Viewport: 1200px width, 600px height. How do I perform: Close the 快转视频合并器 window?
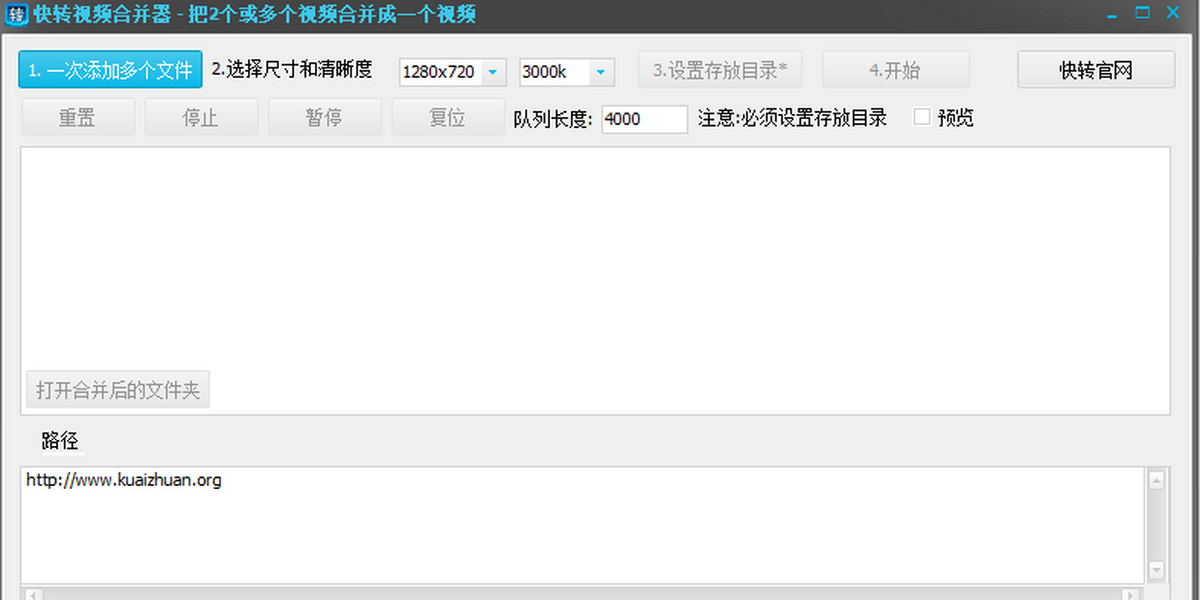point(1174,13)
